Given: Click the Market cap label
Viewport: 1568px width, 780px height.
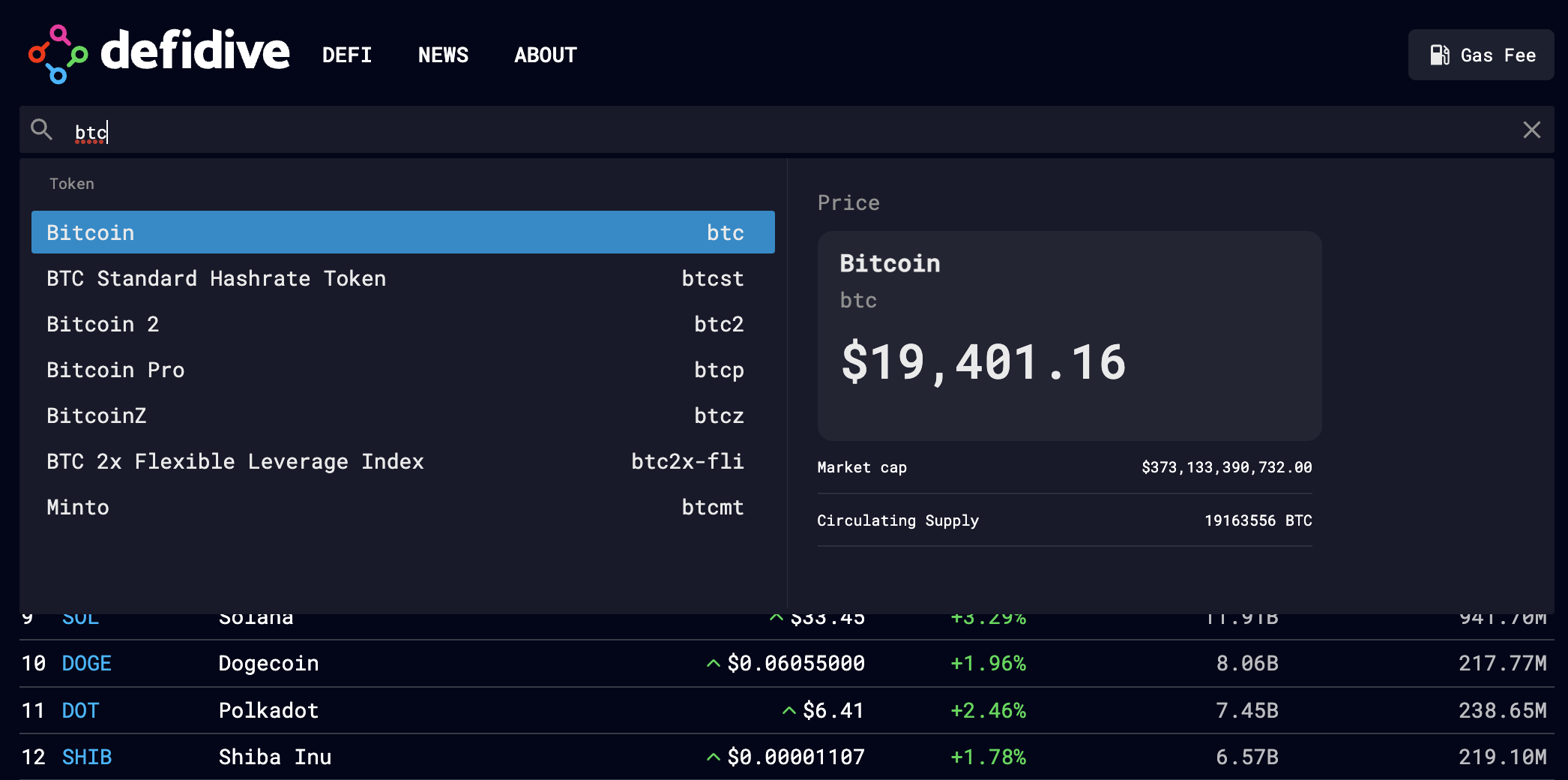Looking at the screenshot, I should [x=862, y=467].
